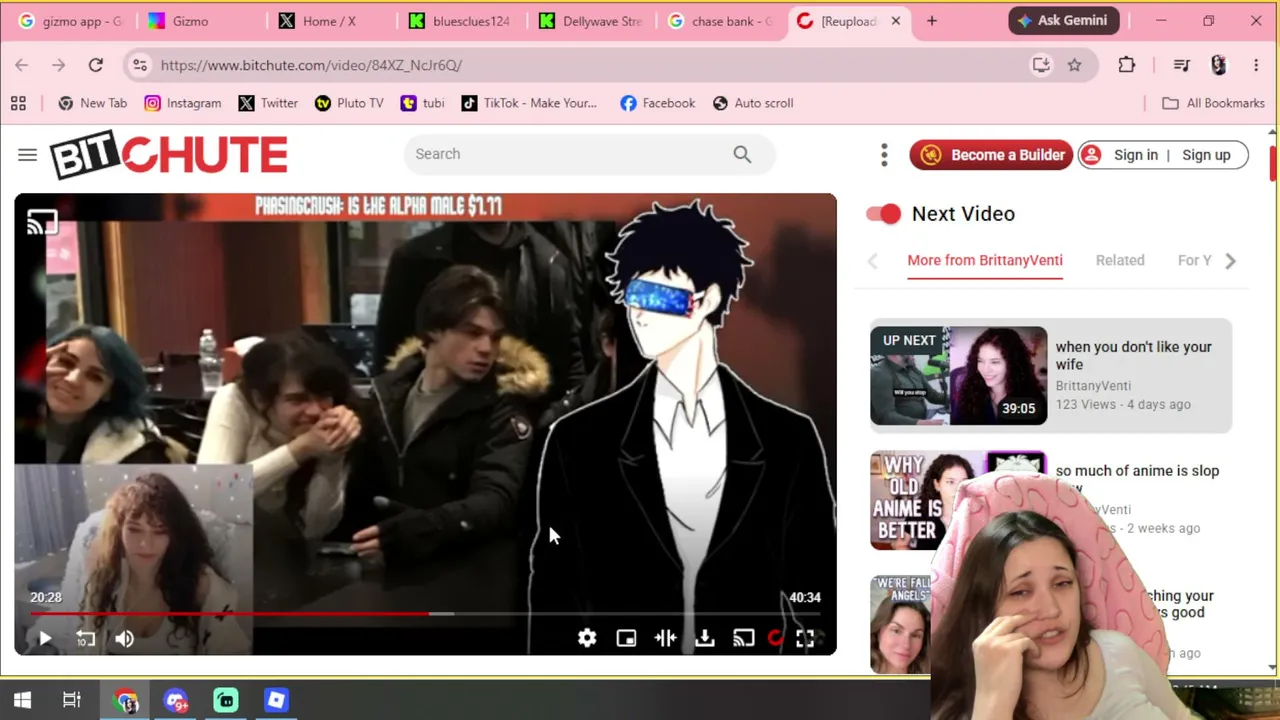Screen dimensions: 1280x720
Task: Click the search magnifier icon
Action: coord(742,154)
